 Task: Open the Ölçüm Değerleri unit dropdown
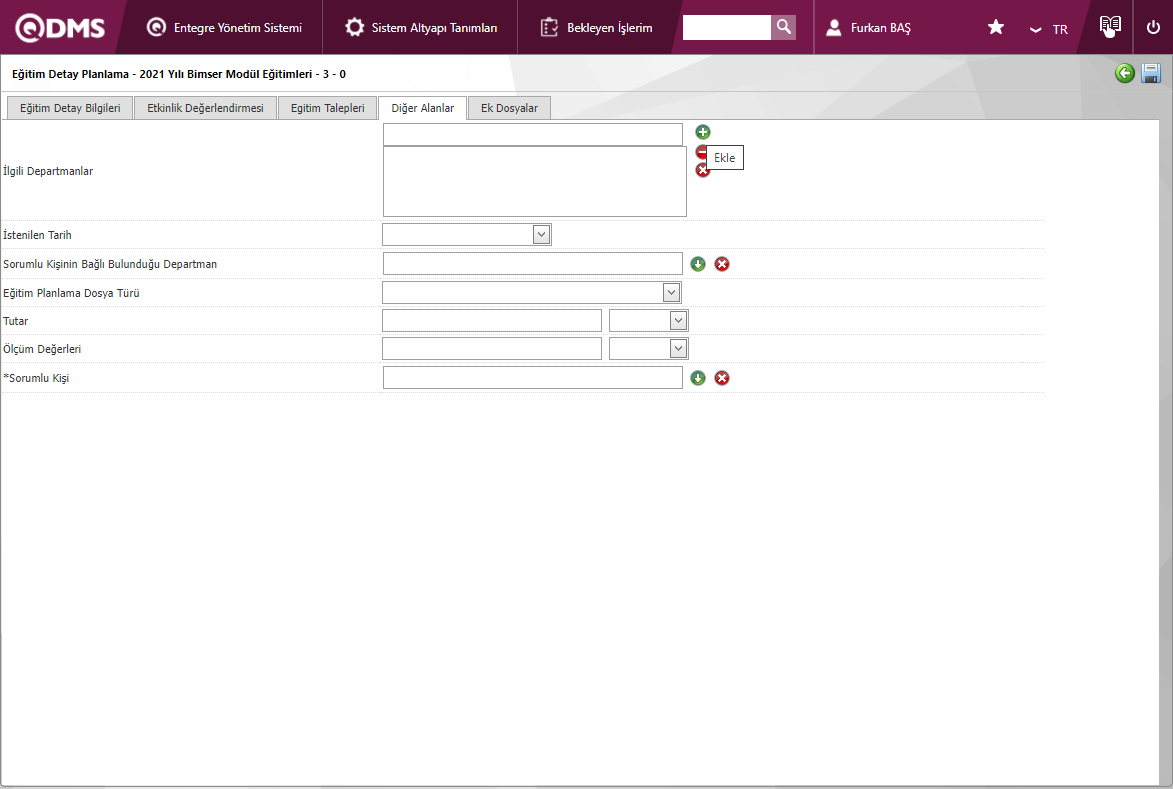coord(678,348)
